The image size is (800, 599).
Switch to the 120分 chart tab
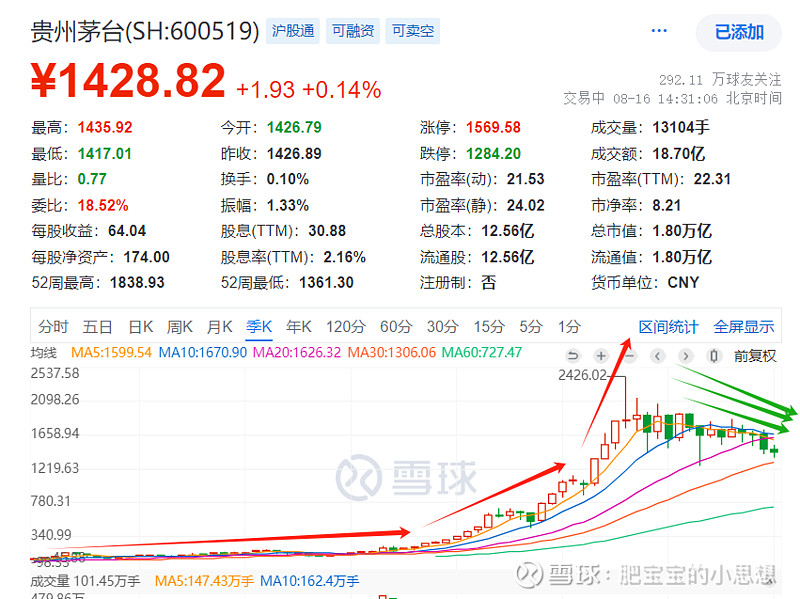[x=346, y=327]
